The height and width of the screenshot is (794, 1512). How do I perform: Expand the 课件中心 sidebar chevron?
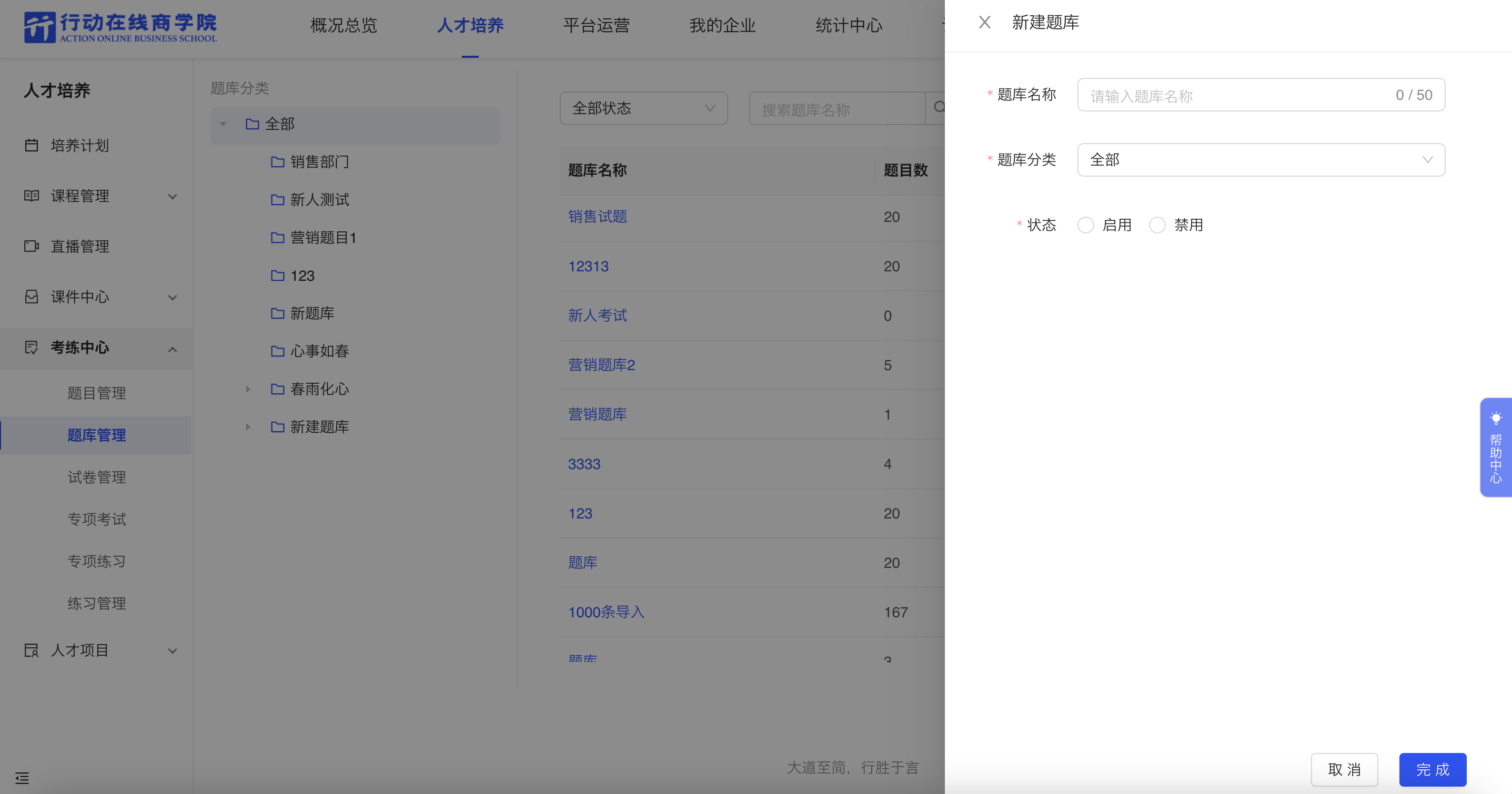coord(173,297)
